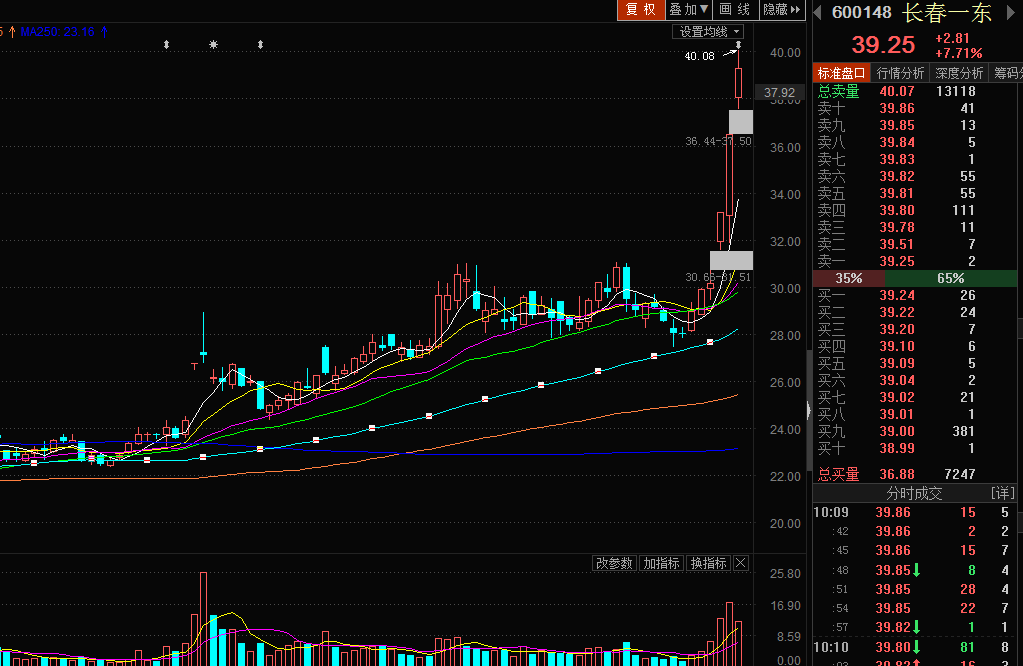Image resolution: width=1023 pixels, height=666 pixels.
Task: Switch to the 行情分析 tab
Action: pyautogui.click(x=900, y=73)
